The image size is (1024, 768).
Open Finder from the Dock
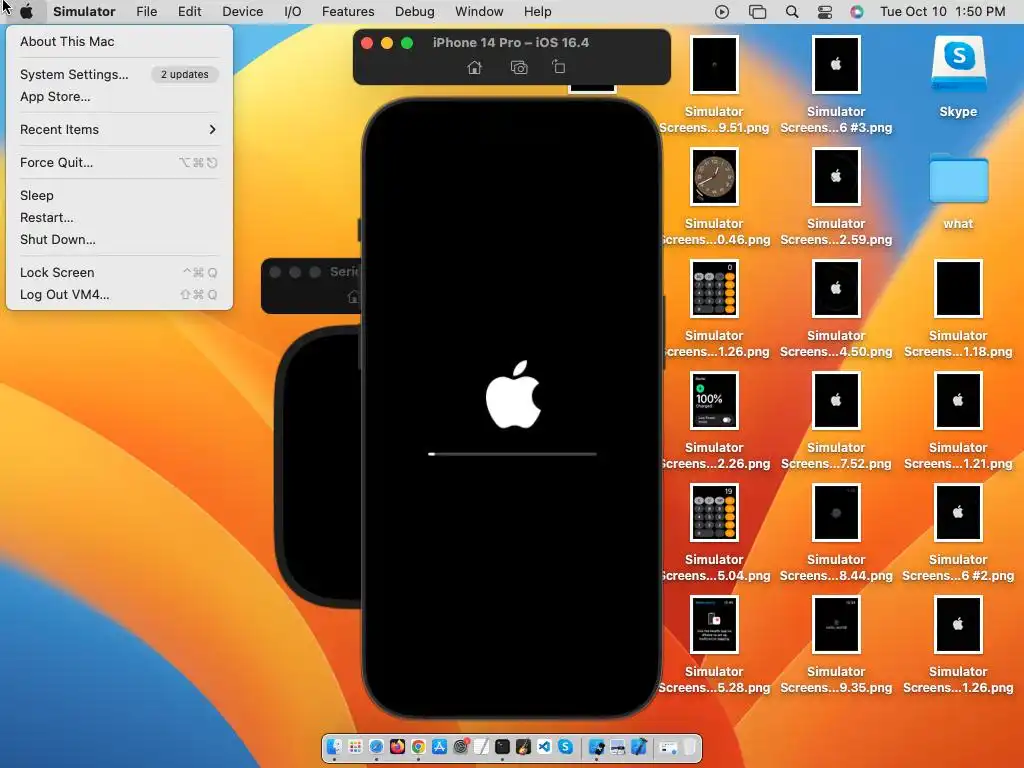click(x=334, y=746)
